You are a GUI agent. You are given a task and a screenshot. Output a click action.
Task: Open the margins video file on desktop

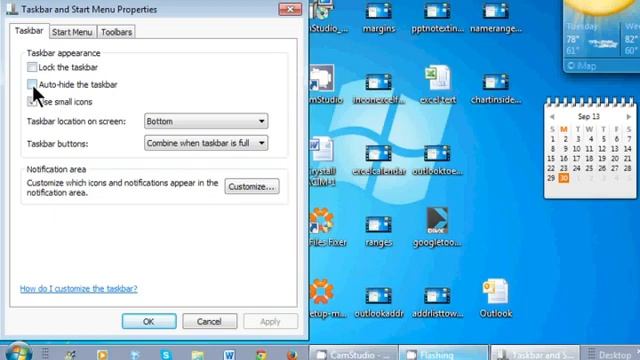(378, 17)
